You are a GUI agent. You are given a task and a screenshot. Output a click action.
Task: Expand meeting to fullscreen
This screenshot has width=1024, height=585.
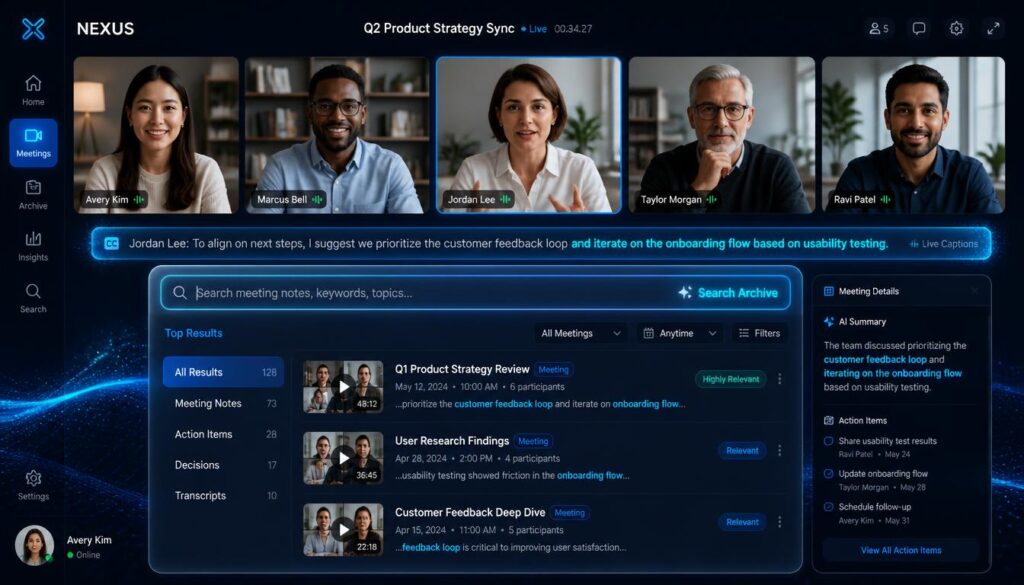pyautogui.click(x=993, y=29)
